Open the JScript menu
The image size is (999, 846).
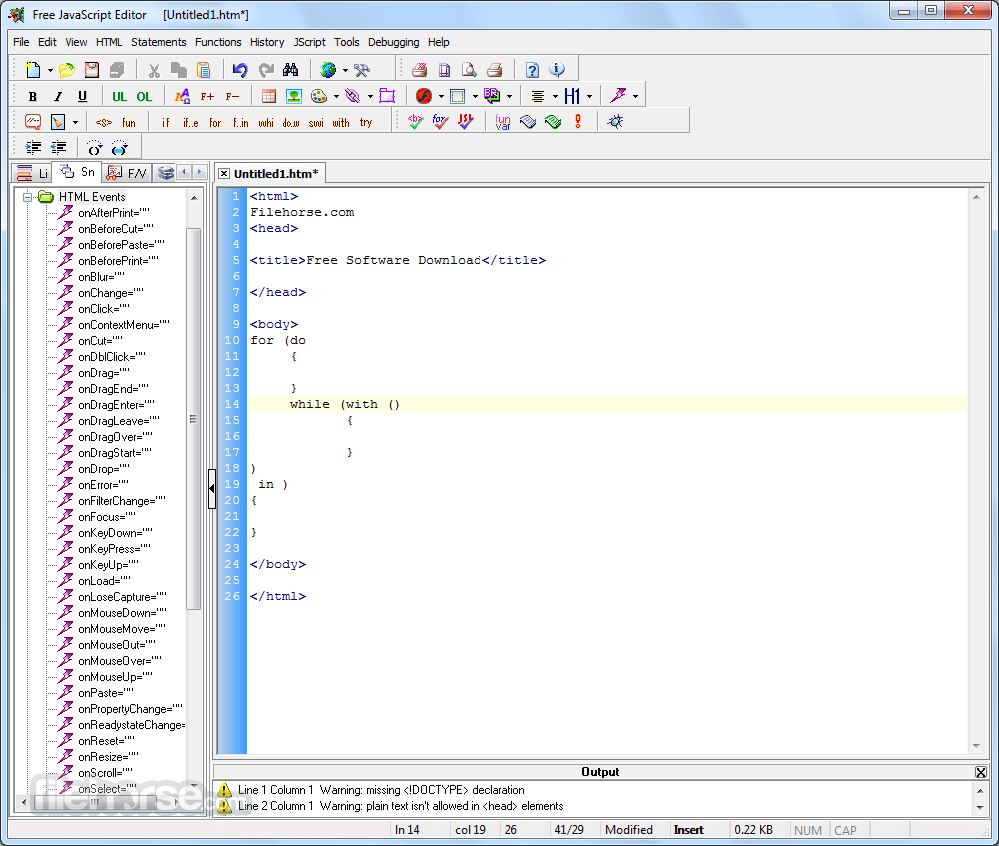pos(309,42)
